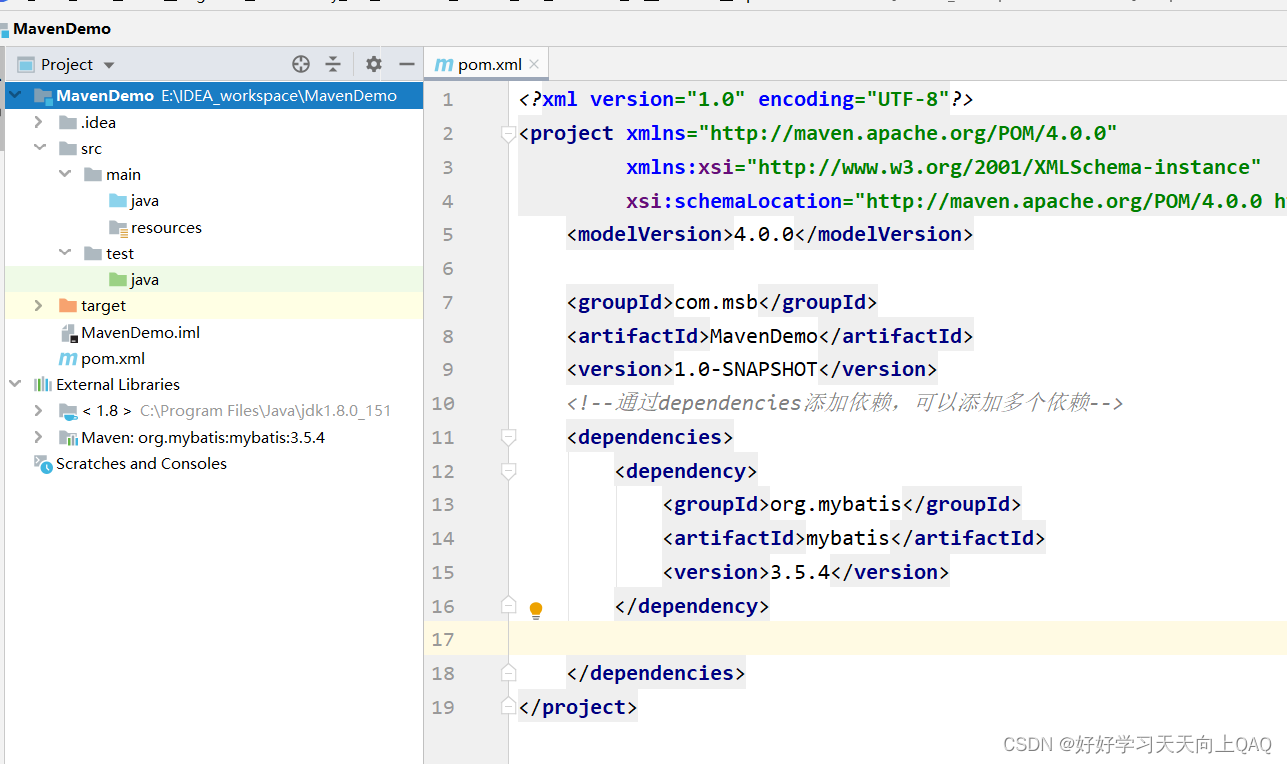1287x764 pixels.
Task: Click the mybatis artifactId value on line 14
Action: coord(848,538)
